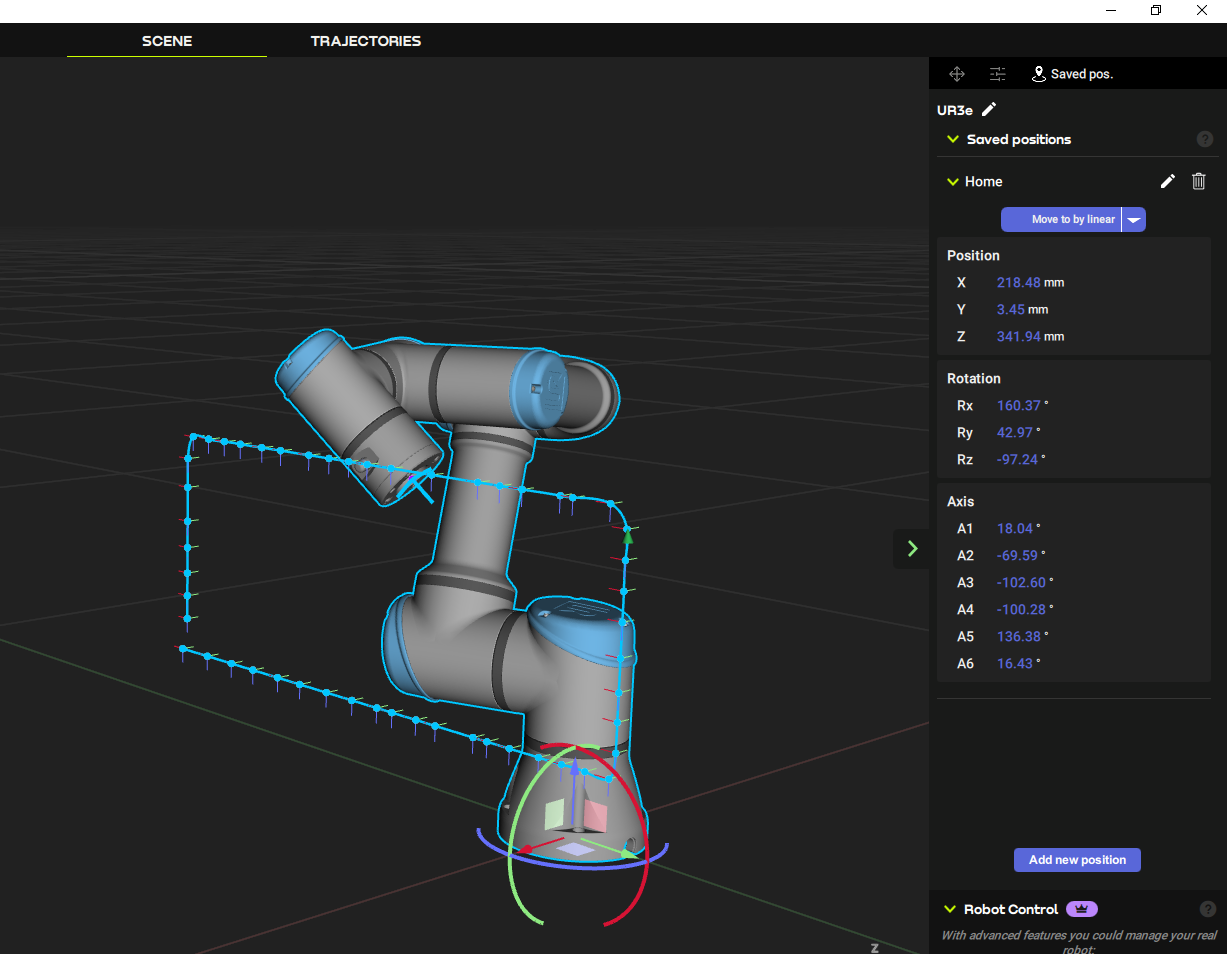Collapse the Saved positions section
This screenshot has height=954, width=1227.
click(x=951, y=139)
